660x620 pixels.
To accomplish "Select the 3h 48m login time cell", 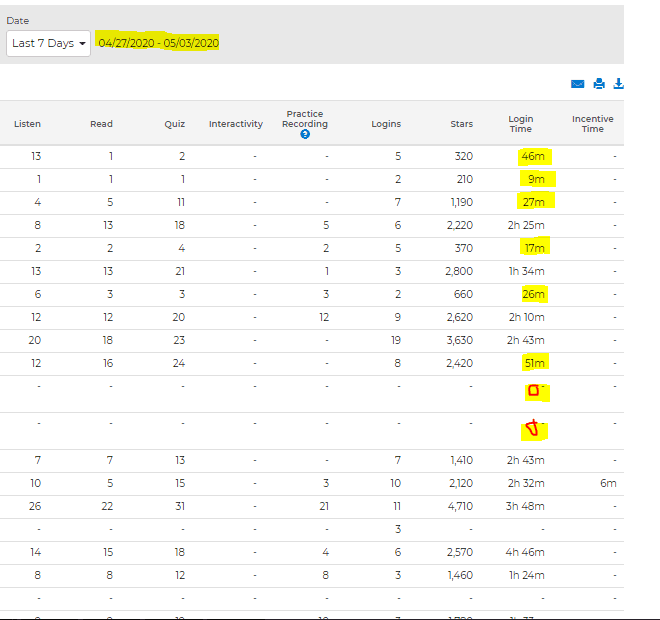I will (525, 506).
